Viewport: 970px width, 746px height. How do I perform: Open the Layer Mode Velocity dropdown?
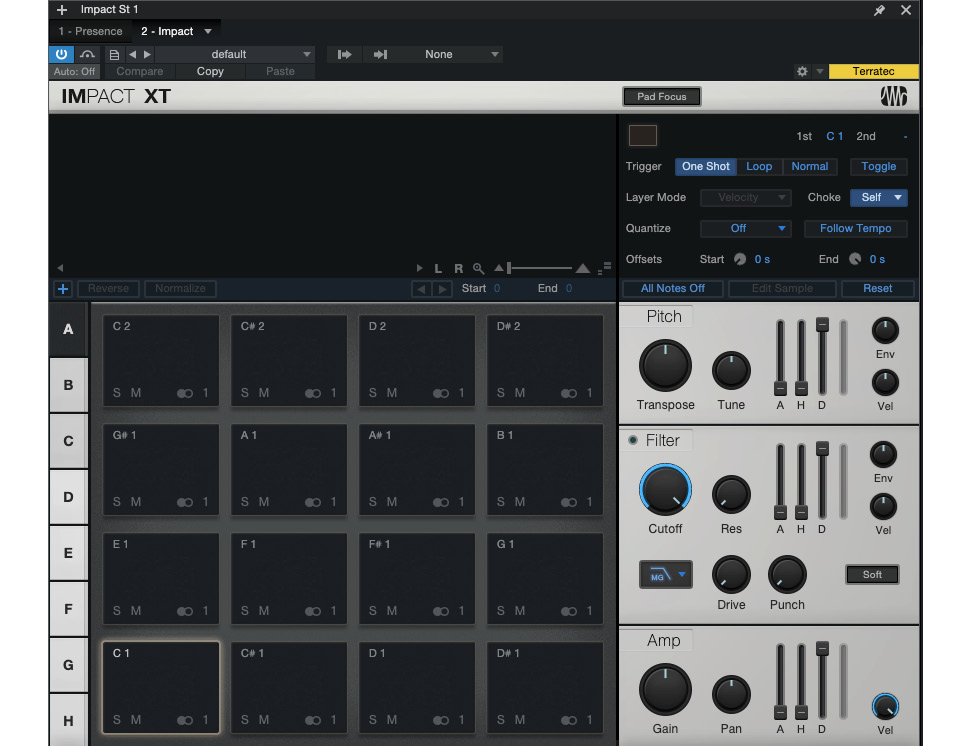(x=745, y=197)
